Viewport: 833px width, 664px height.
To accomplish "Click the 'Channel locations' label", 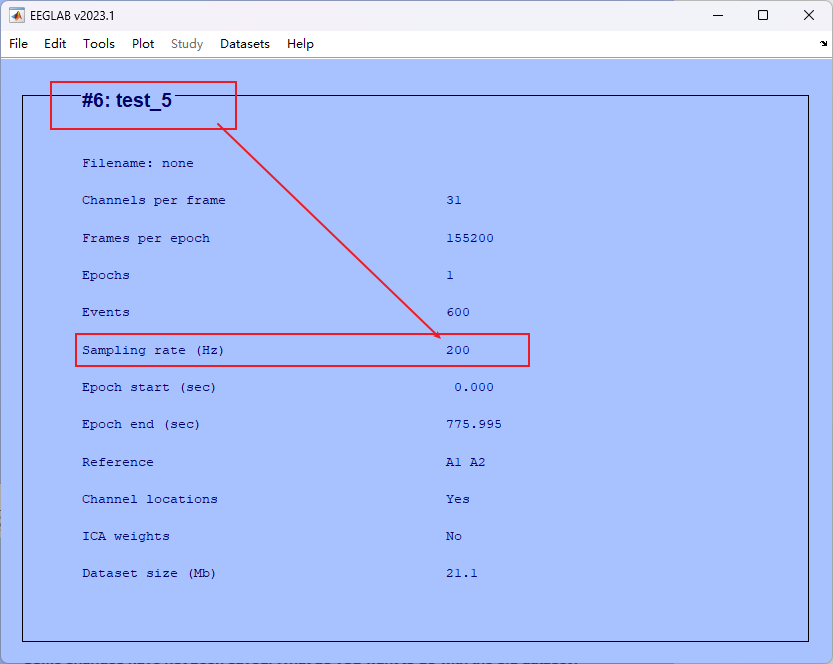I will tap(150, 499).
